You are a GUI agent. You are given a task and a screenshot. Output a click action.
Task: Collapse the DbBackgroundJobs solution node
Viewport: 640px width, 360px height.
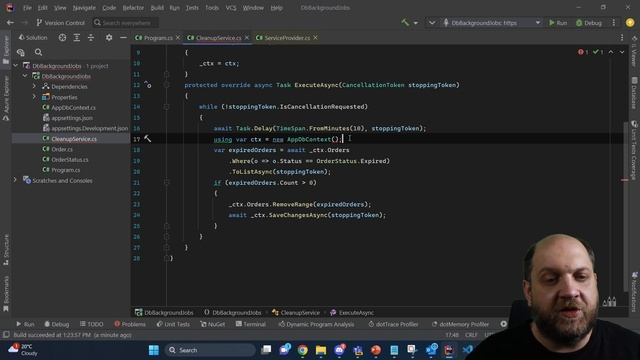coord(16,65)
